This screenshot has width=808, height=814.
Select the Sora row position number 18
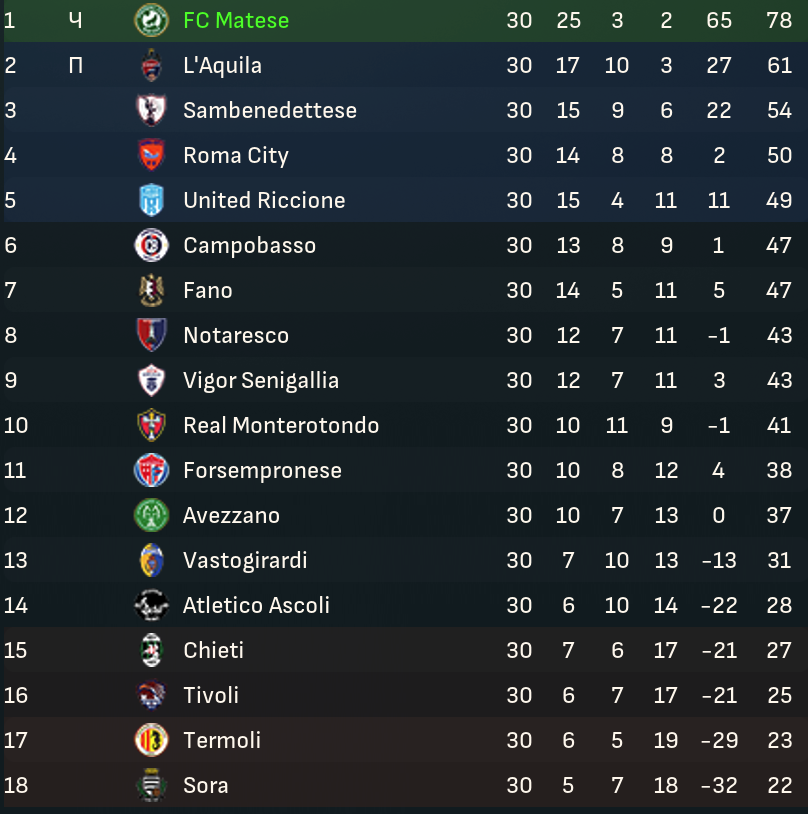16,785
